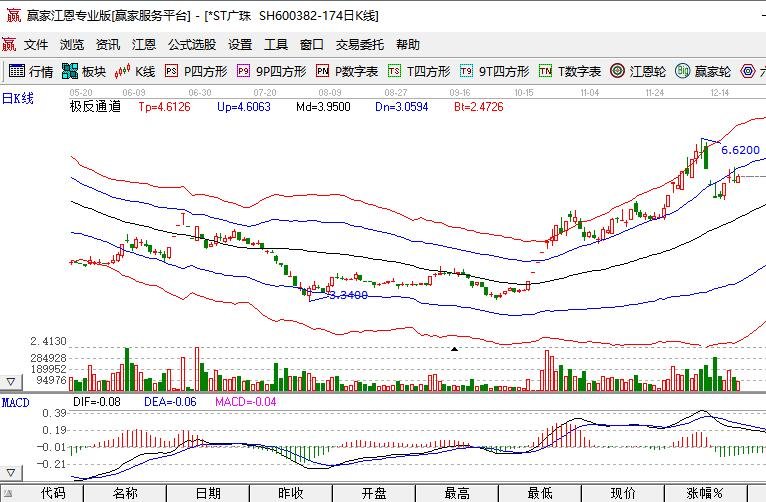766x502 pixels.
Task: Click the 9P四方形 P9 icon
Action: (243, 71)
